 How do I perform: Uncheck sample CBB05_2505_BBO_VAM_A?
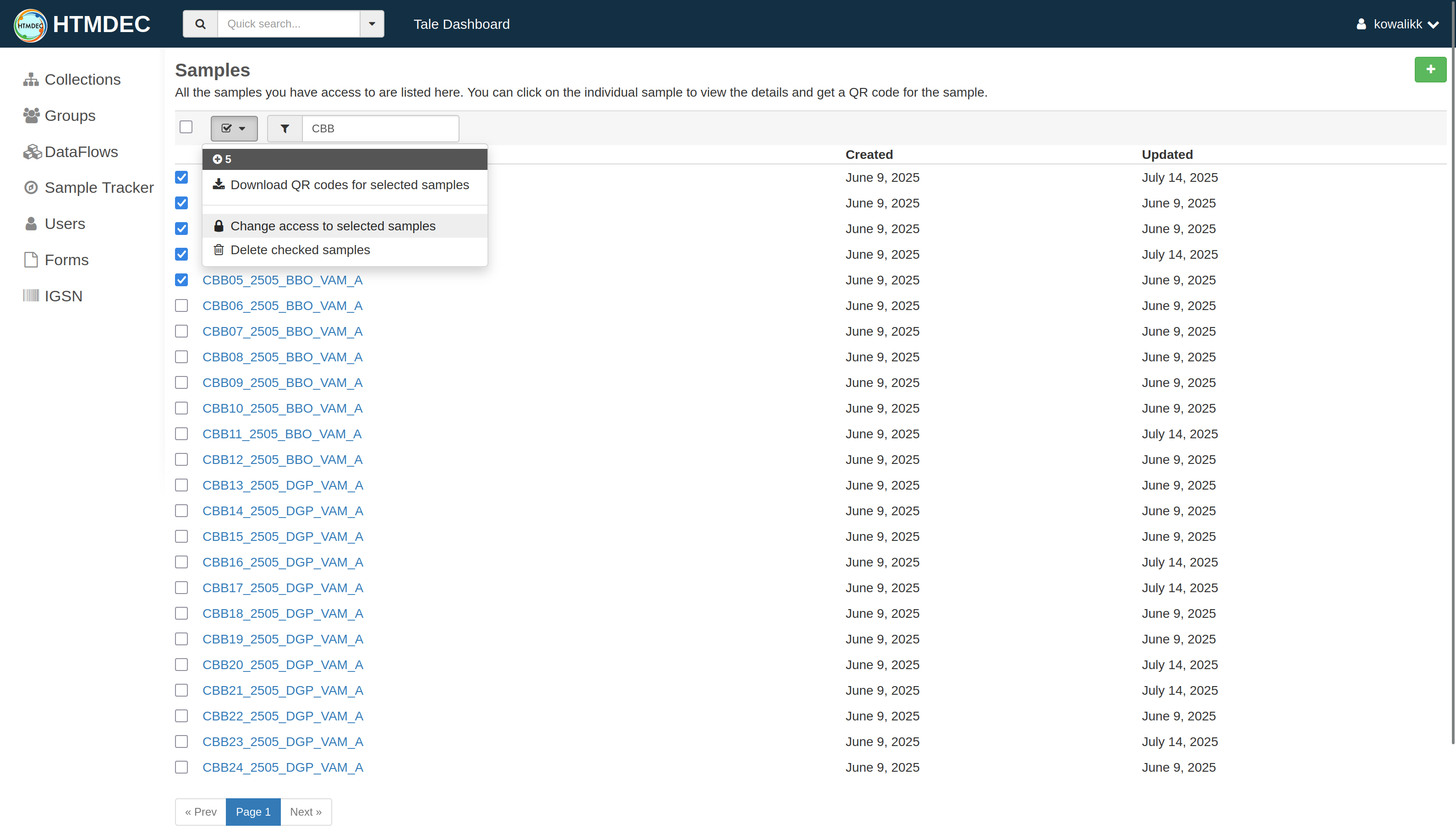point(181,279)
